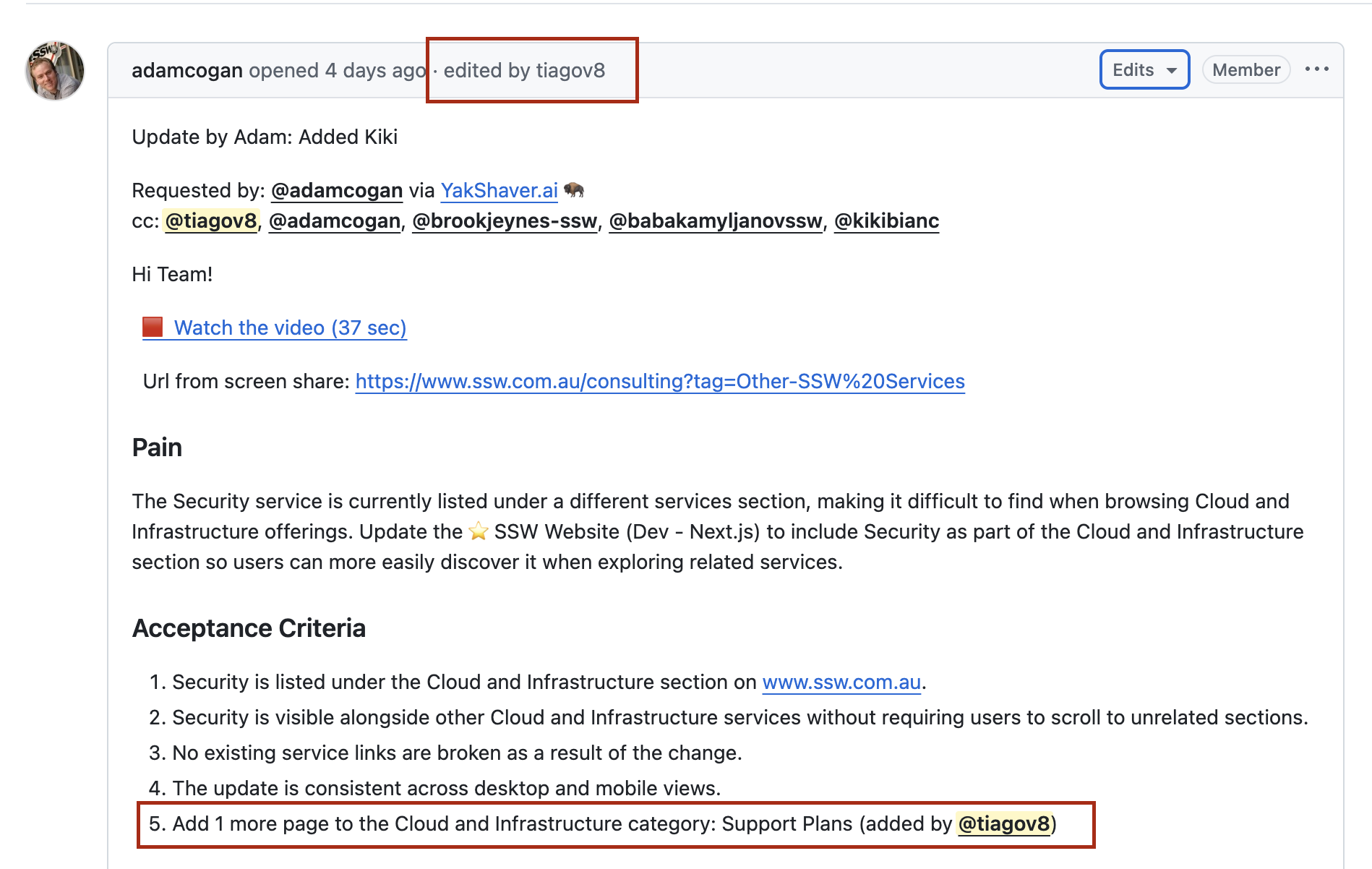Screen dimensions: 1372x869
Task: Open @babakamyljanovssw profile mention
Action: (716, 221)
